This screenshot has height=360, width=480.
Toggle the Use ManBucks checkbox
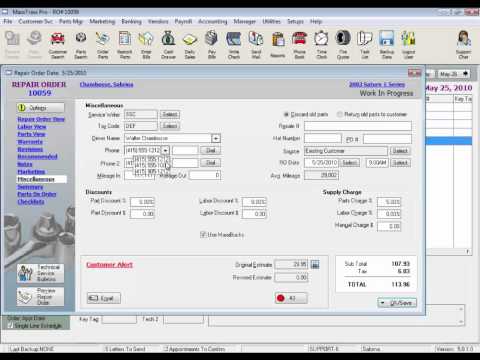point(203,235)
